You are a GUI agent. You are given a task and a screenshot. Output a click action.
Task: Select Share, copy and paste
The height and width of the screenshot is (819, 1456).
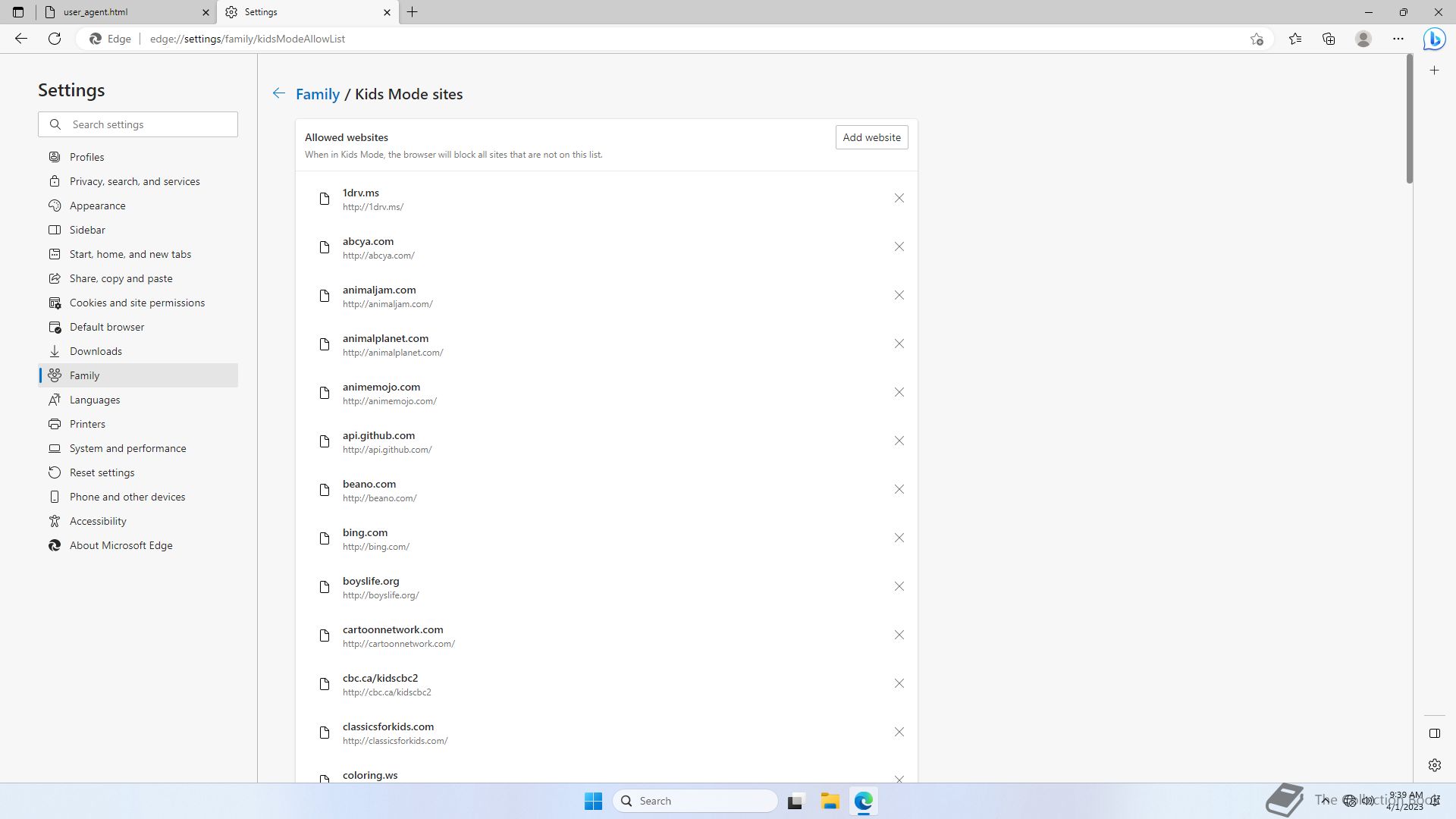pos(138,278)
